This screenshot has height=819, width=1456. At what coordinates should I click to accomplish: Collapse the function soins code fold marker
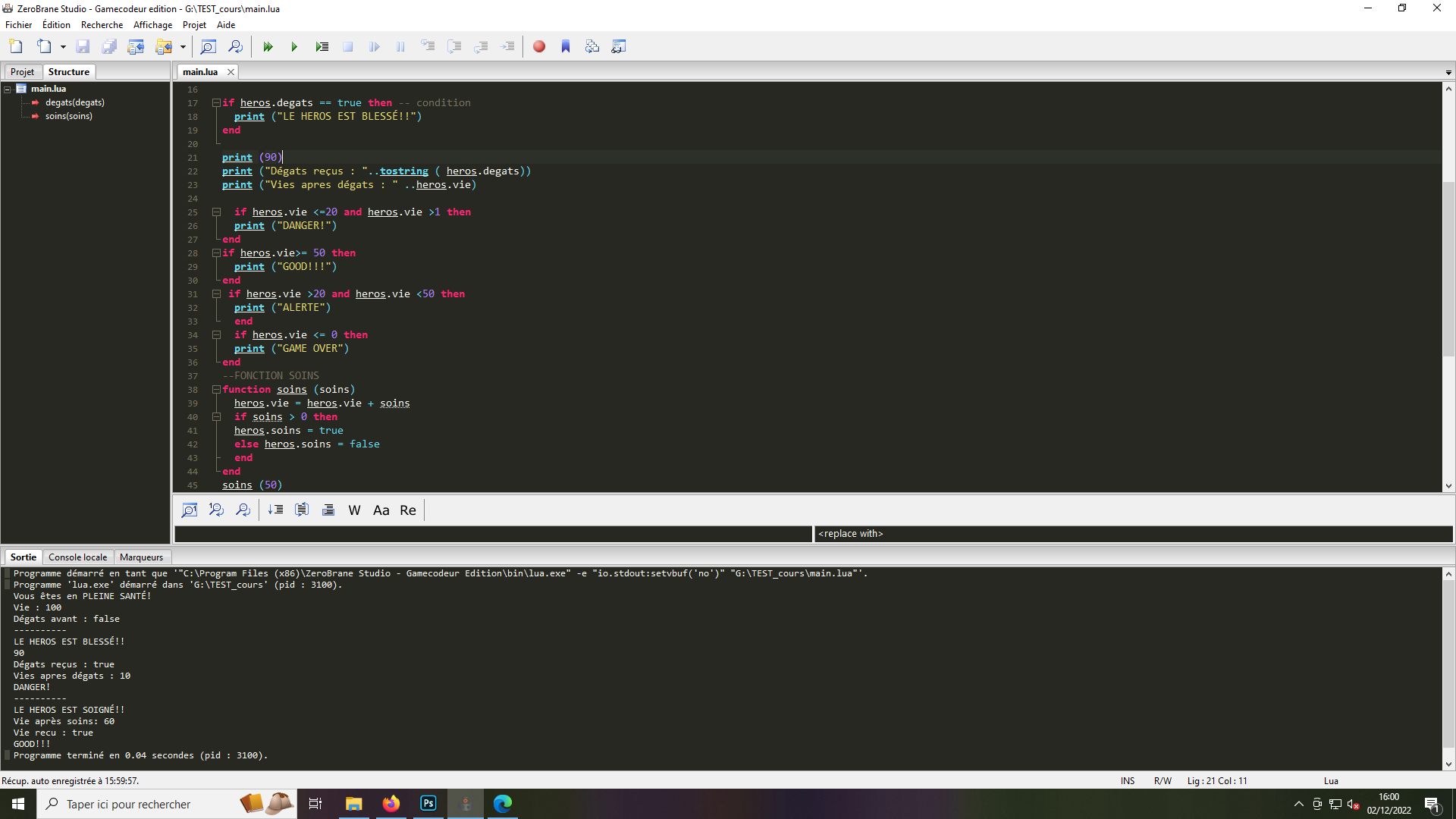[x=217, y=390]
